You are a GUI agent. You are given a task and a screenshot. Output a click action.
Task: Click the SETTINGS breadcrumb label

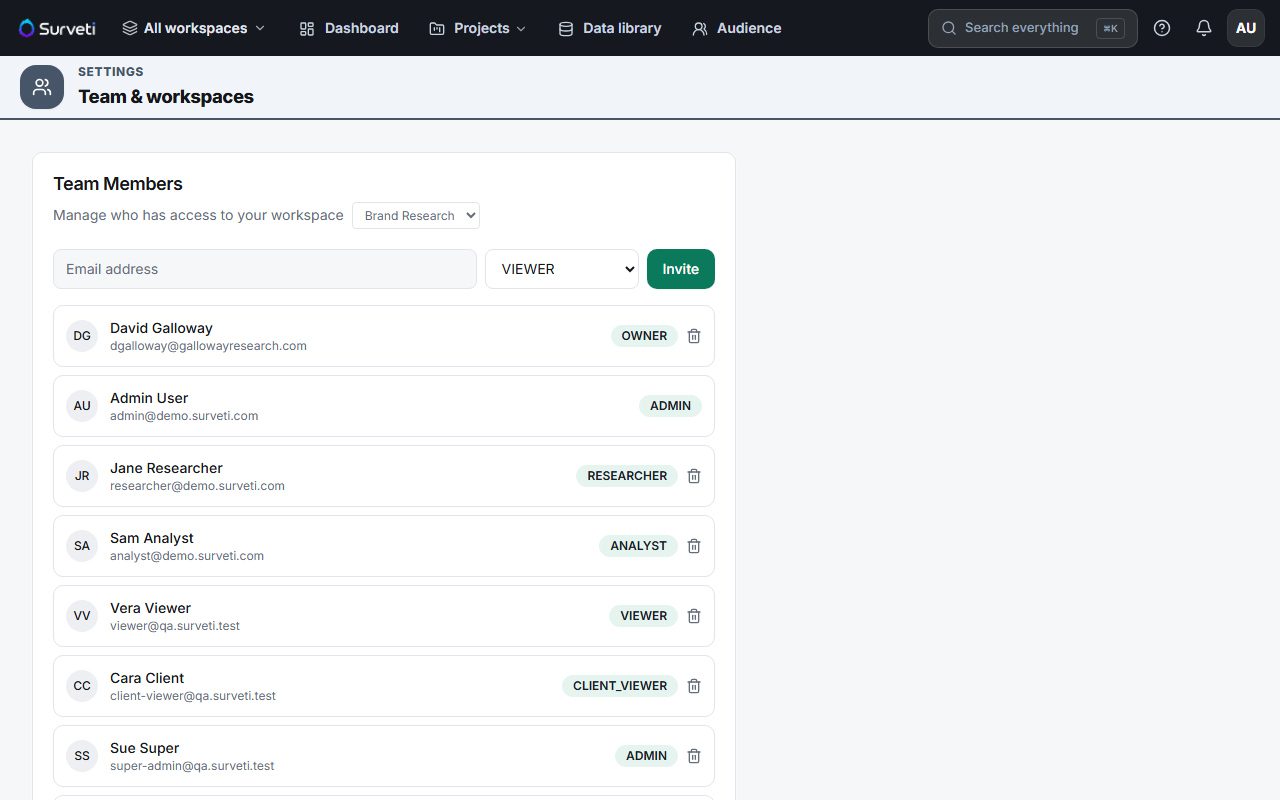pyautogui.click(x=111, y=72)
